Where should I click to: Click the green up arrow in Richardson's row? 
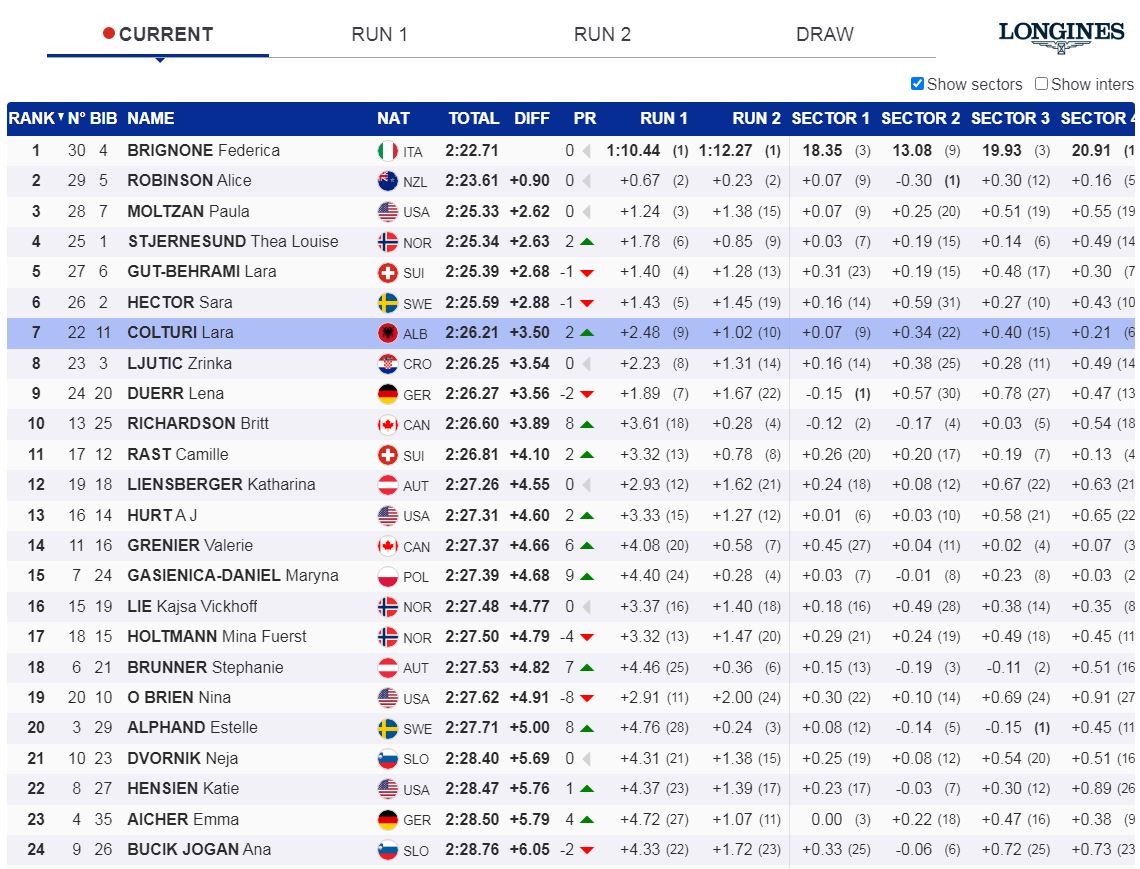click(x=587, y=424)
